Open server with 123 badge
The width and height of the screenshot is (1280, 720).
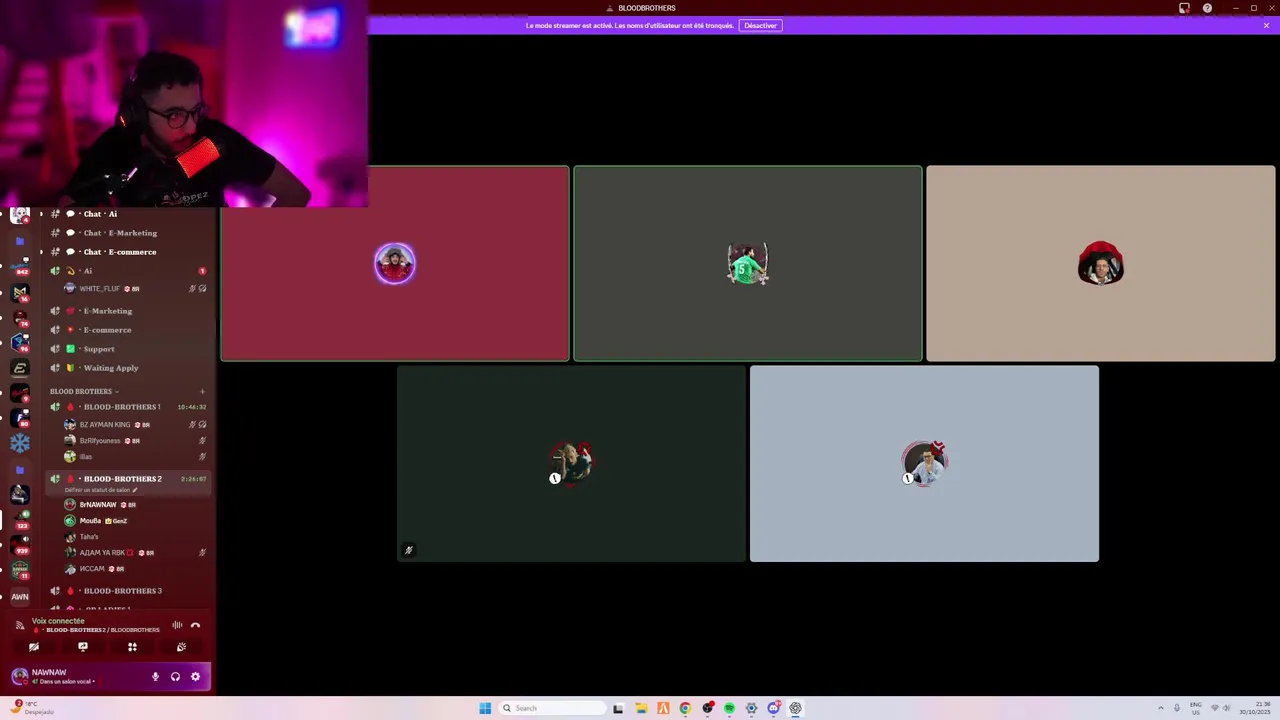click(x=20, y=520)
